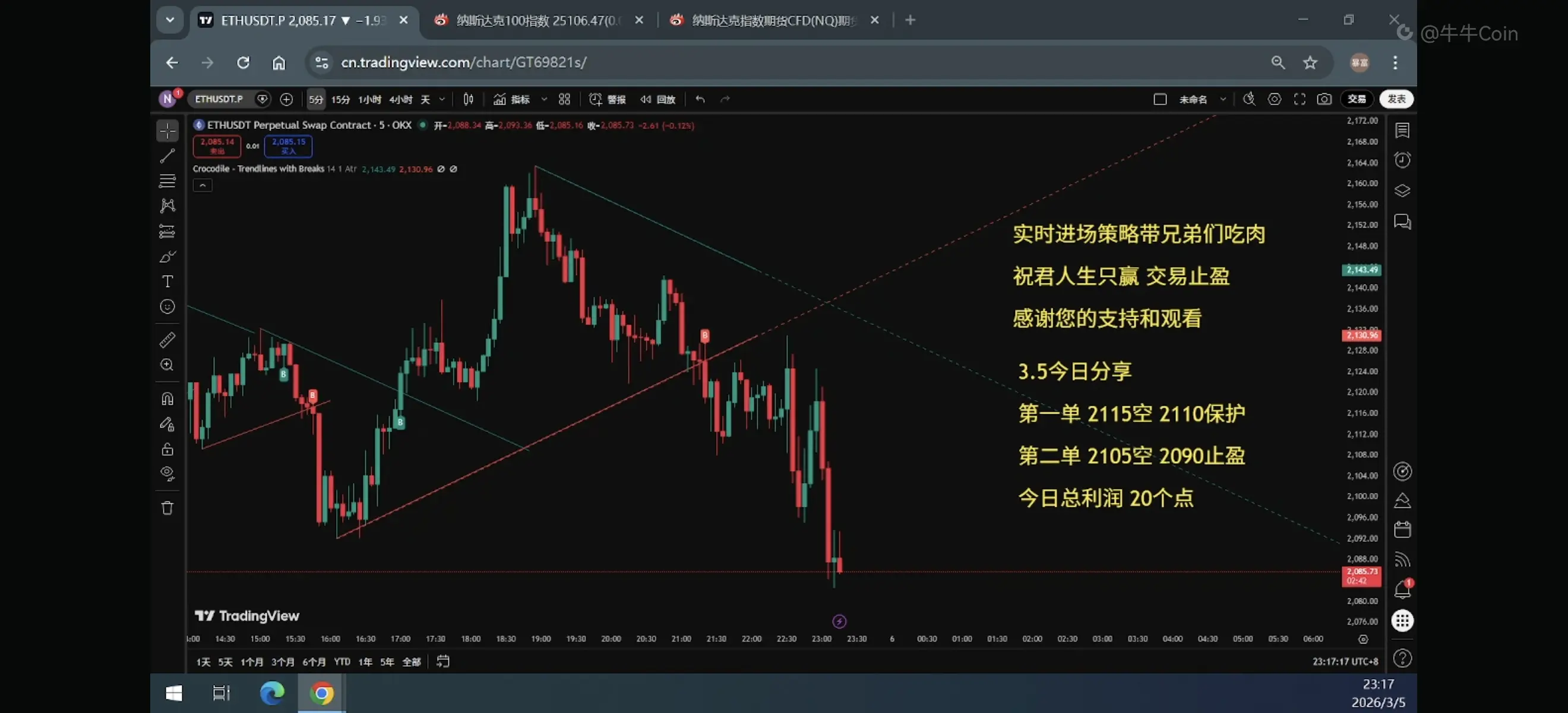Select the 15-minute timeframe
1568x713 pixels.
[x=340, y=99]
